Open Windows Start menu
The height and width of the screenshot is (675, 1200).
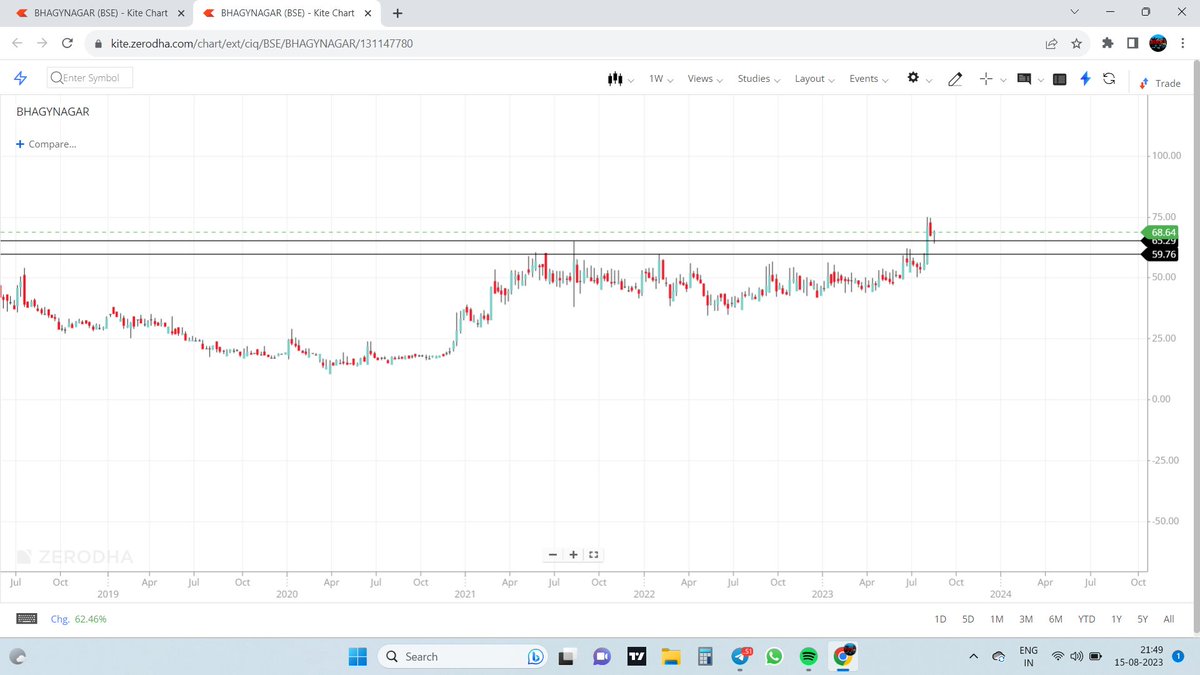(358, 656)
